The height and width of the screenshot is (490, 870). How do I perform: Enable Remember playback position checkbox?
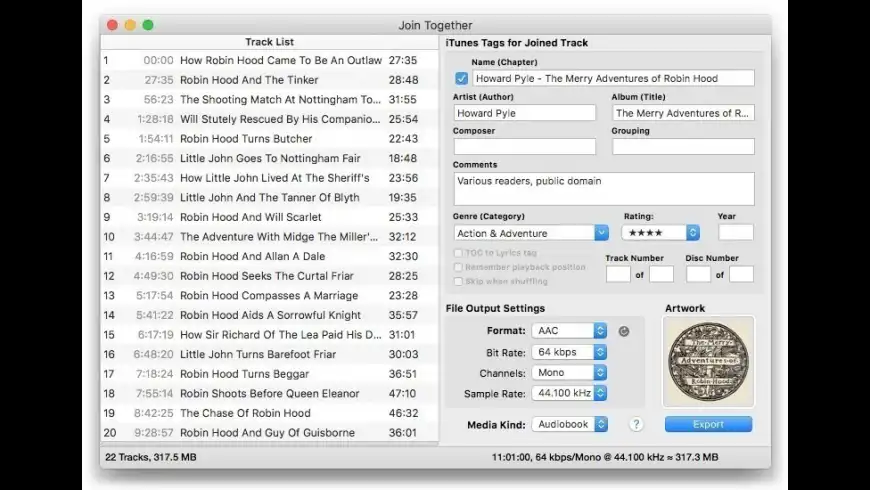point(458,267)
